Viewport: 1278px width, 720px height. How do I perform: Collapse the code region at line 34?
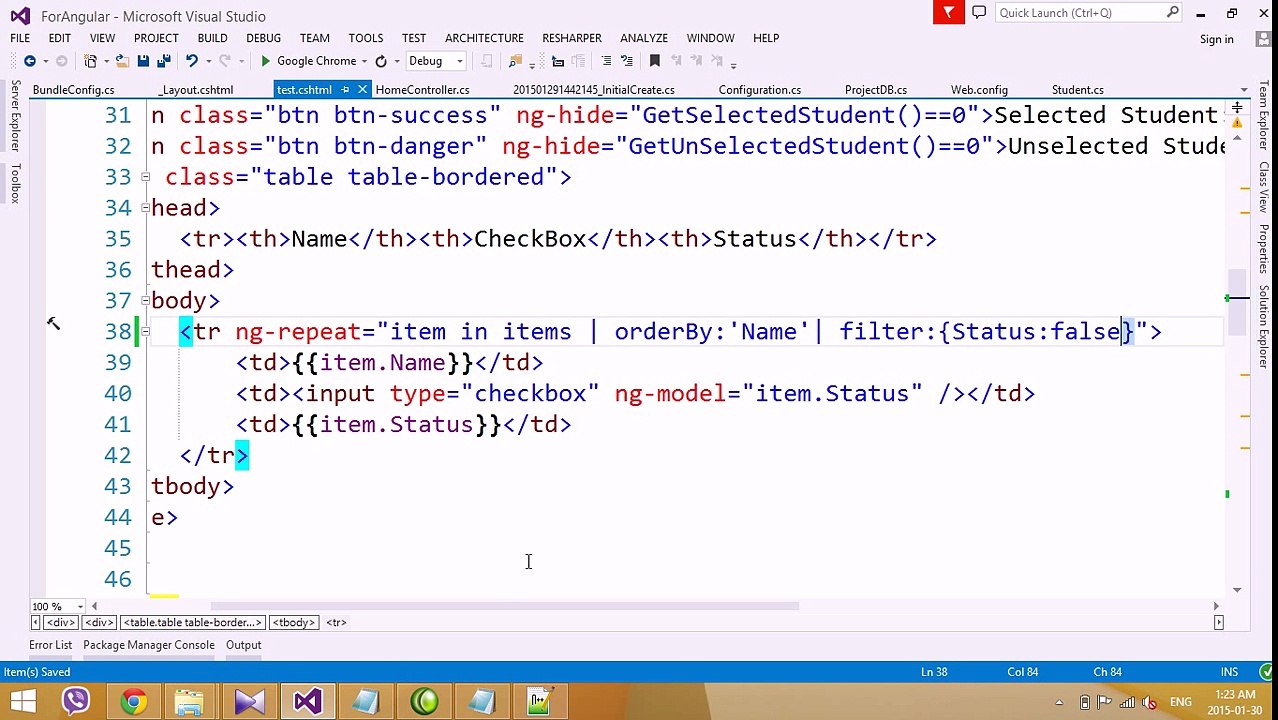coord(145,208)
